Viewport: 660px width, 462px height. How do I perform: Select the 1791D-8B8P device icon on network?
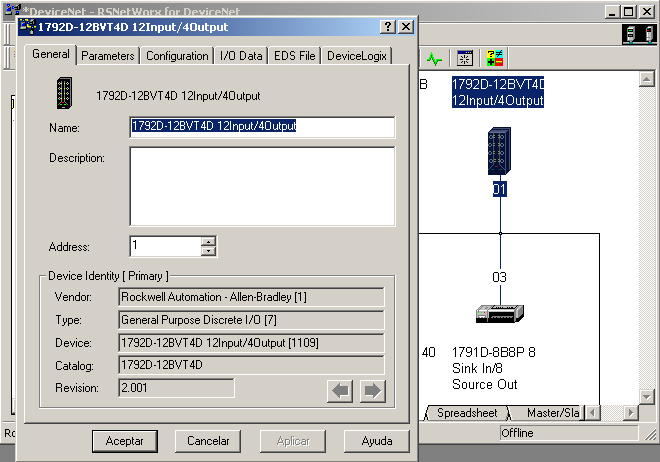pyautogui.click(x=500, y=314)
